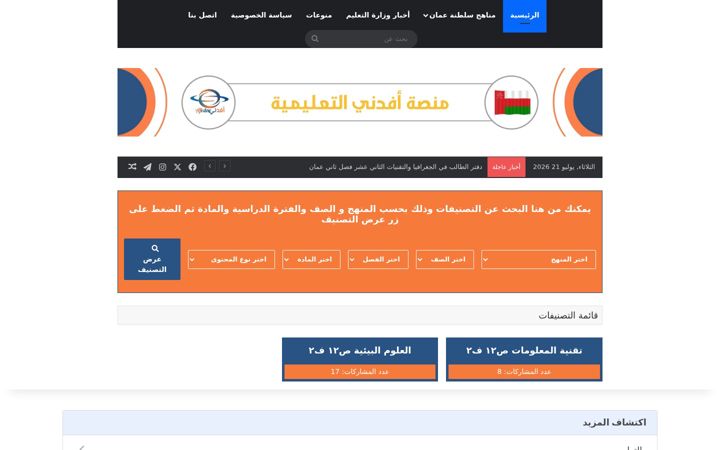Open the اختر الفصل dropdown
This screenshot has height=450, width=720.
point(378,259)
